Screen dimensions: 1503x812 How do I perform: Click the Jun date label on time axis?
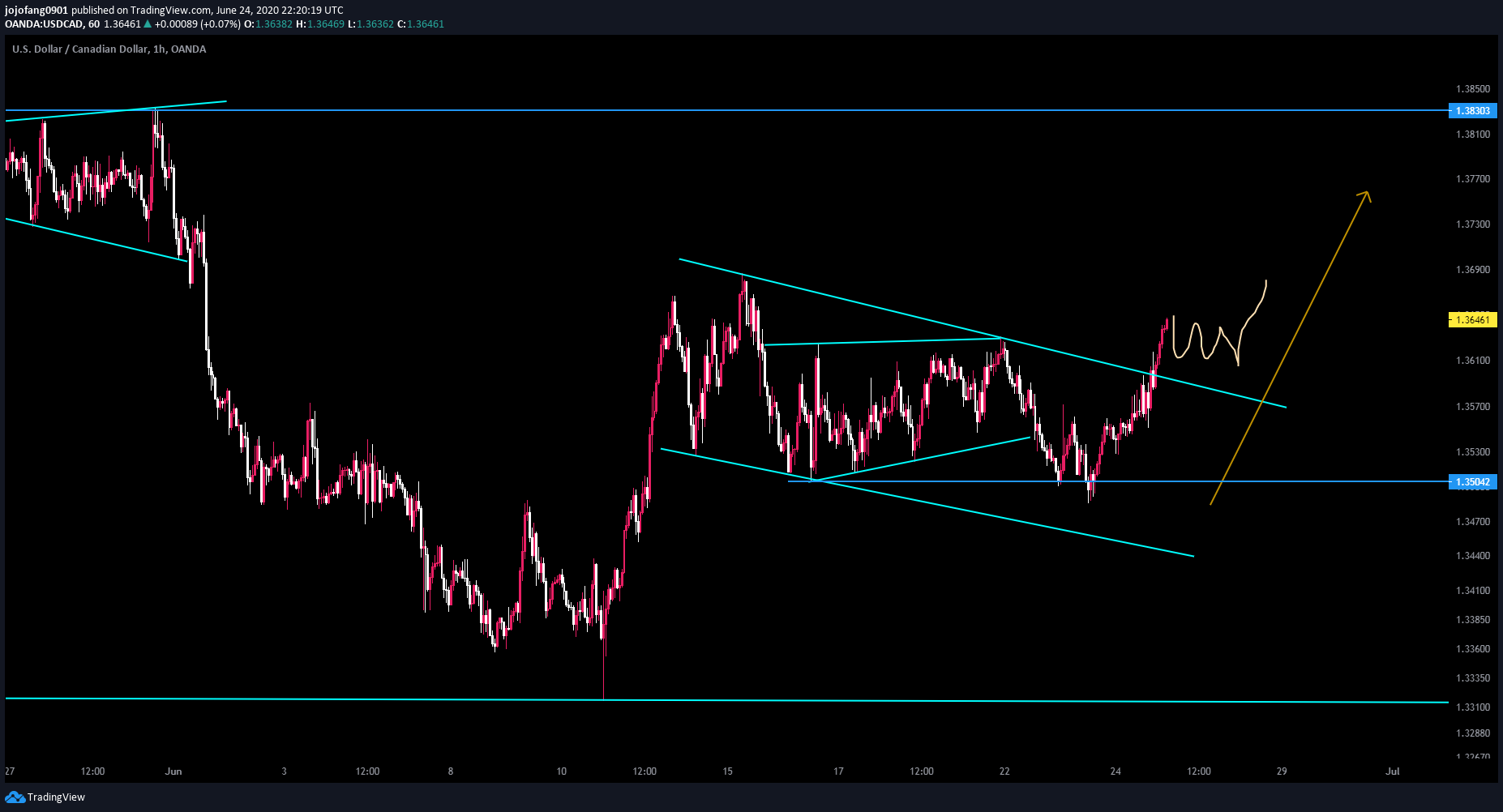[173, 771]
